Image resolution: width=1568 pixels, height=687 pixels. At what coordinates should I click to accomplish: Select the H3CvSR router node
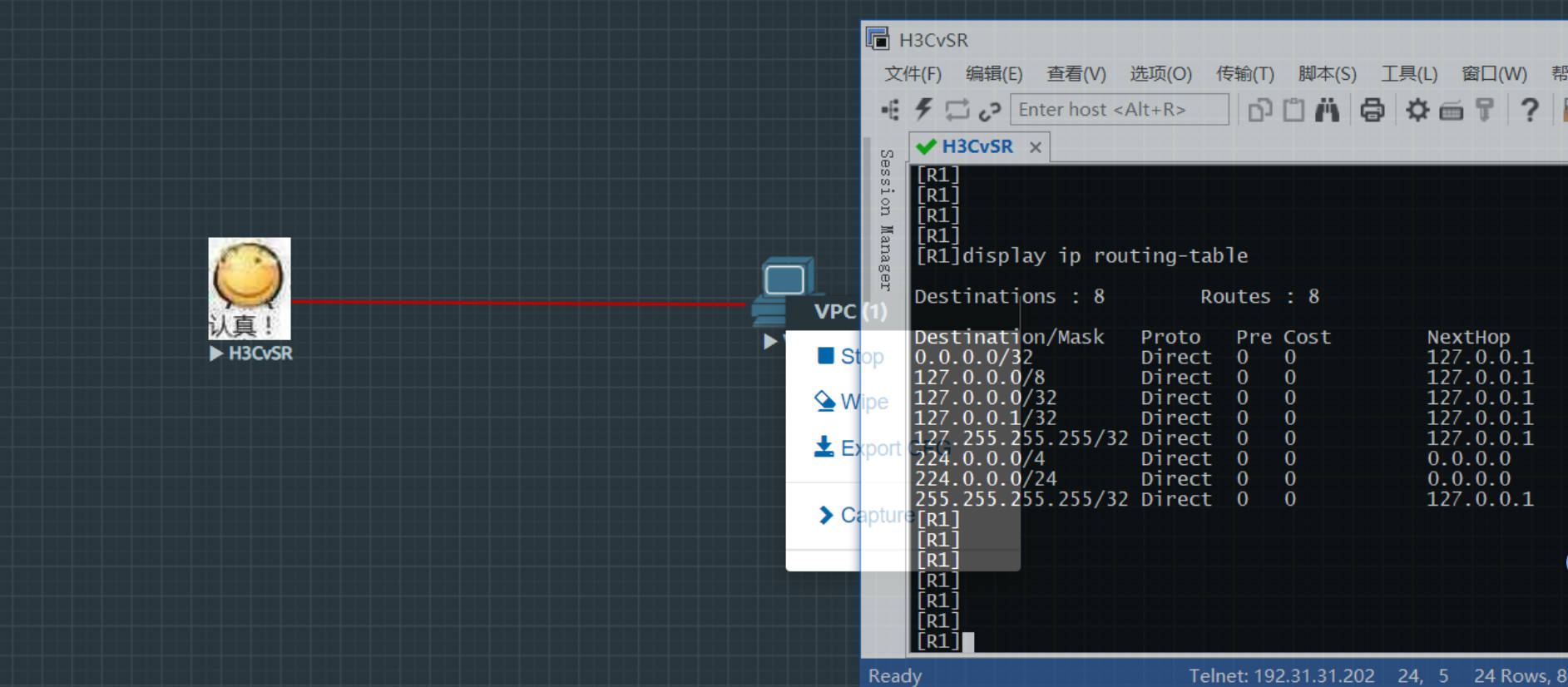pyautogui.click(x=249, y=289)
